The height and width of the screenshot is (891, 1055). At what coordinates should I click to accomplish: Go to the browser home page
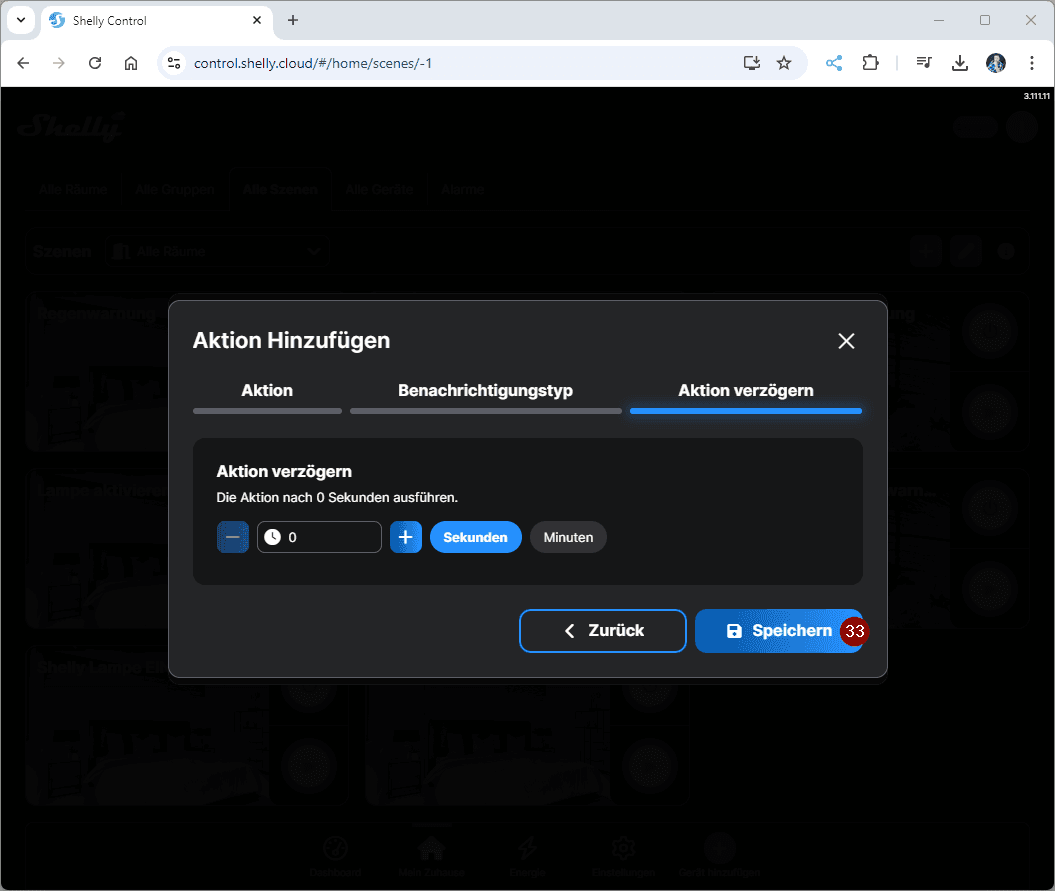131,63
